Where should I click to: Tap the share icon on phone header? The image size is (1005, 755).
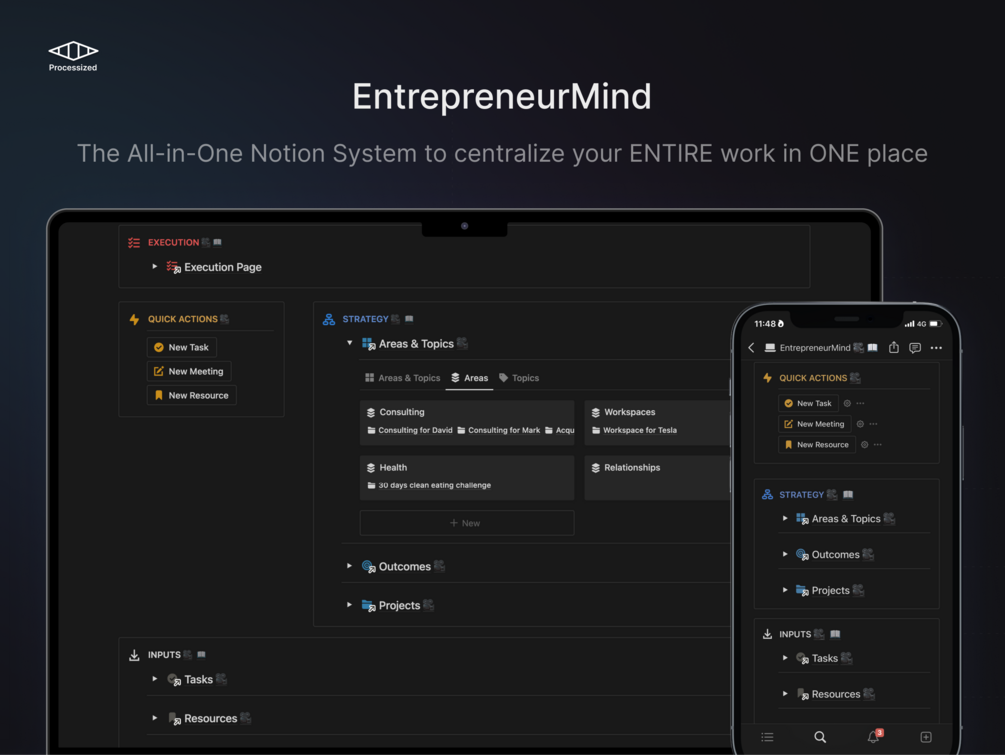893,347
